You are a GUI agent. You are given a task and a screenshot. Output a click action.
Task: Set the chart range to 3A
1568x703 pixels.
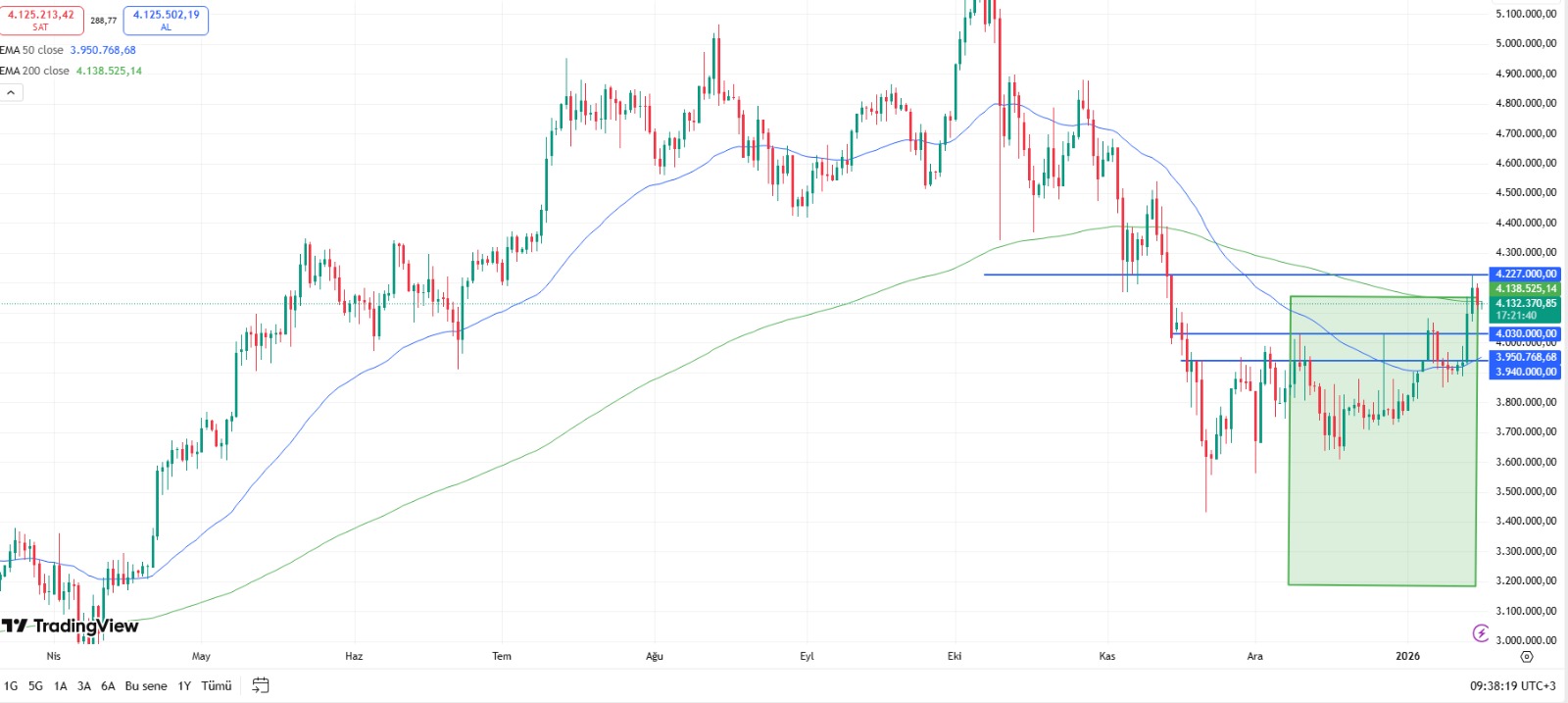coord(84,686)
